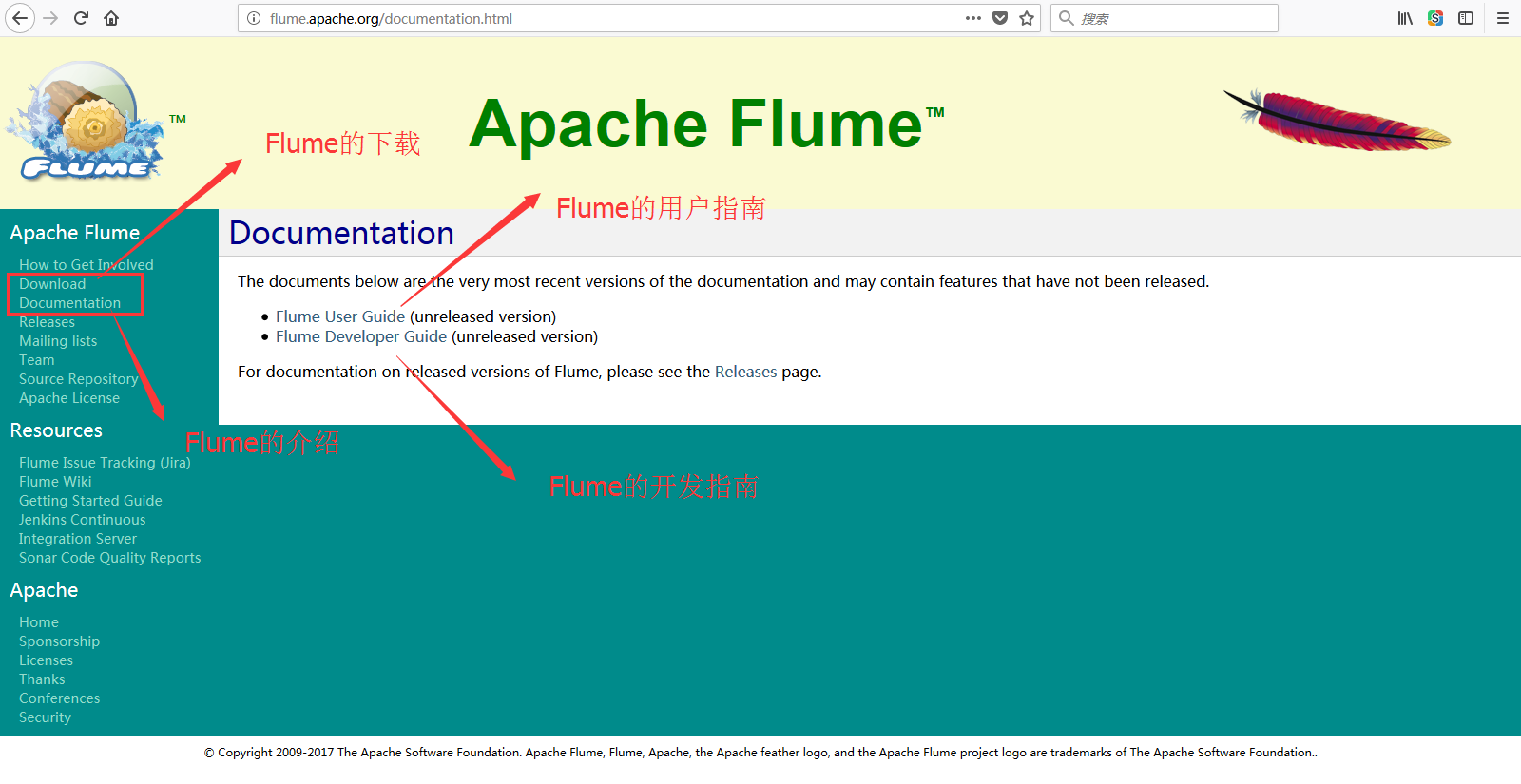The image size is (1521, 784).
Task: Go to Apache Home link
Action: click(39, 622)
